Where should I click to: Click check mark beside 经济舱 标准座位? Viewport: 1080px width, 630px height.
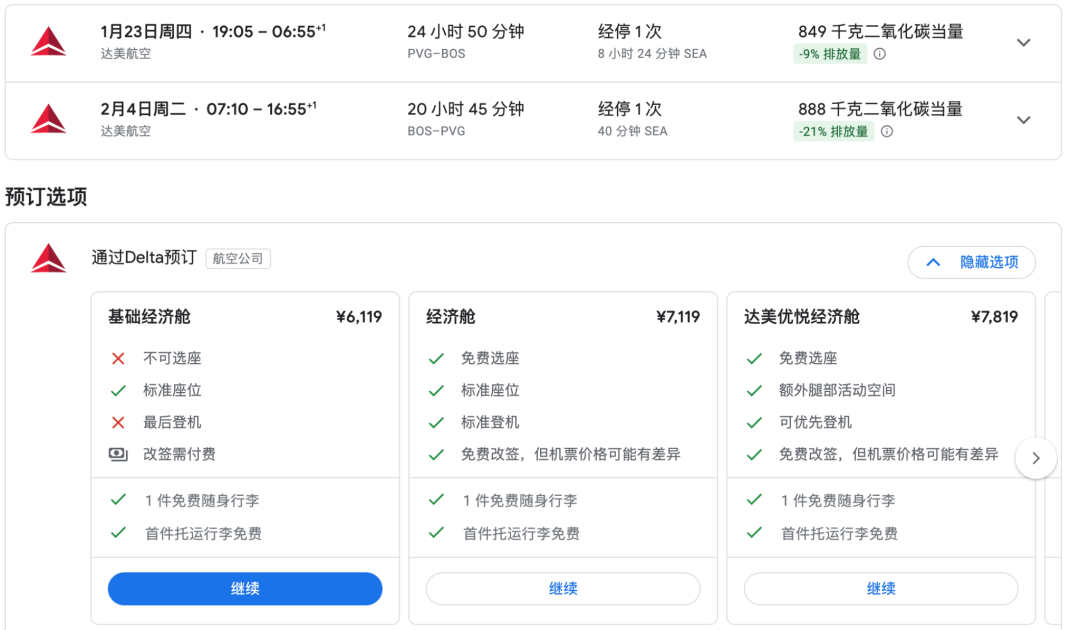pyautogui.click(x=436, y=390)
